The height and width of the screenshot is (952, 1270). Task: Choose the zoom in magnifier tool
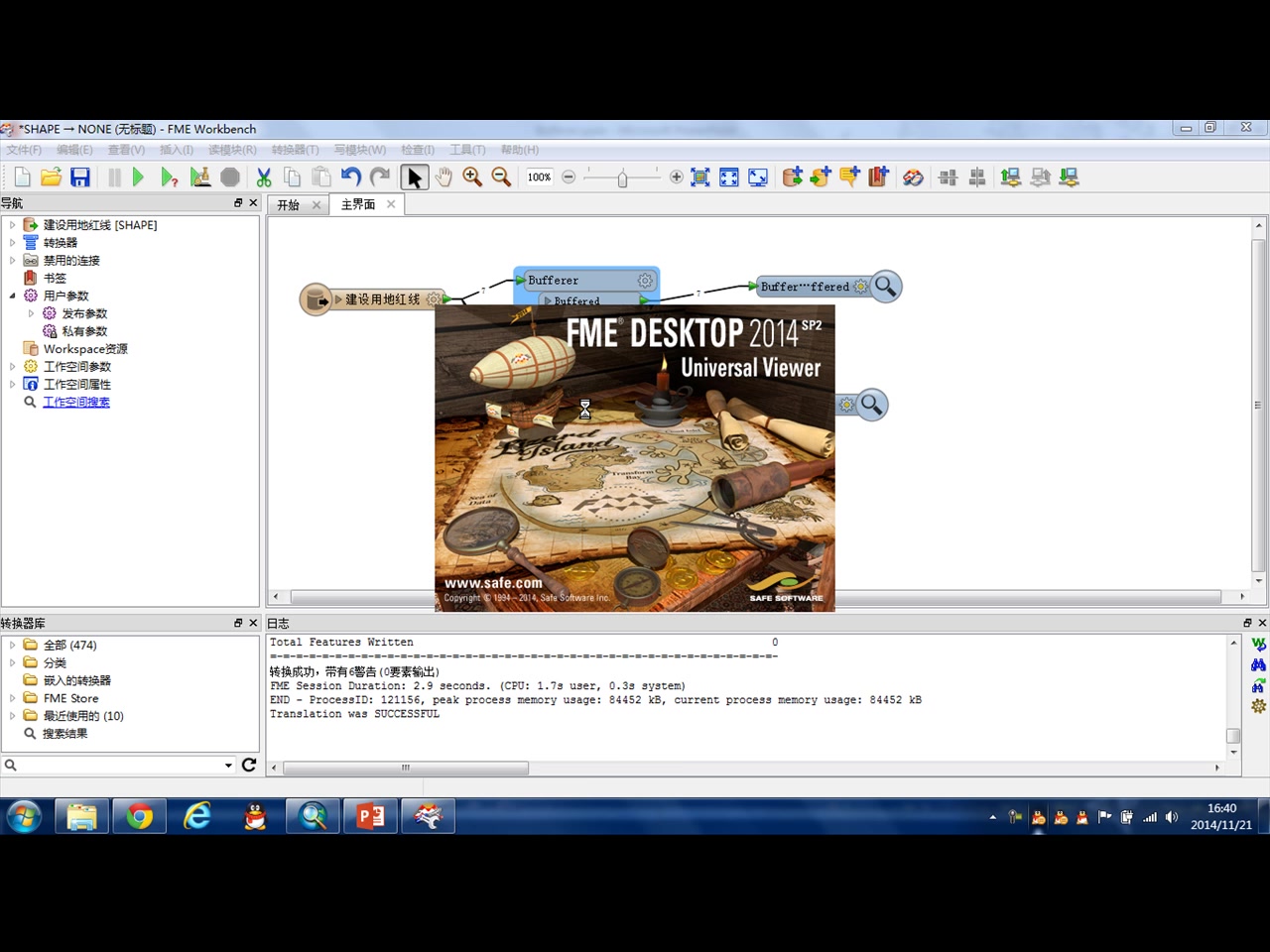(472, 177)
